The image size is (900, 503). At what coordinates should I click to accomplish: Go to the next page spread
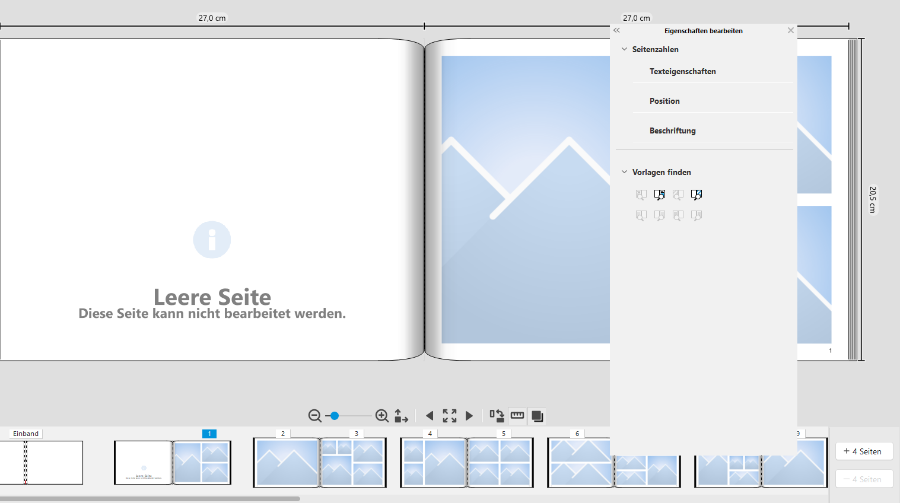click(469, 415)
